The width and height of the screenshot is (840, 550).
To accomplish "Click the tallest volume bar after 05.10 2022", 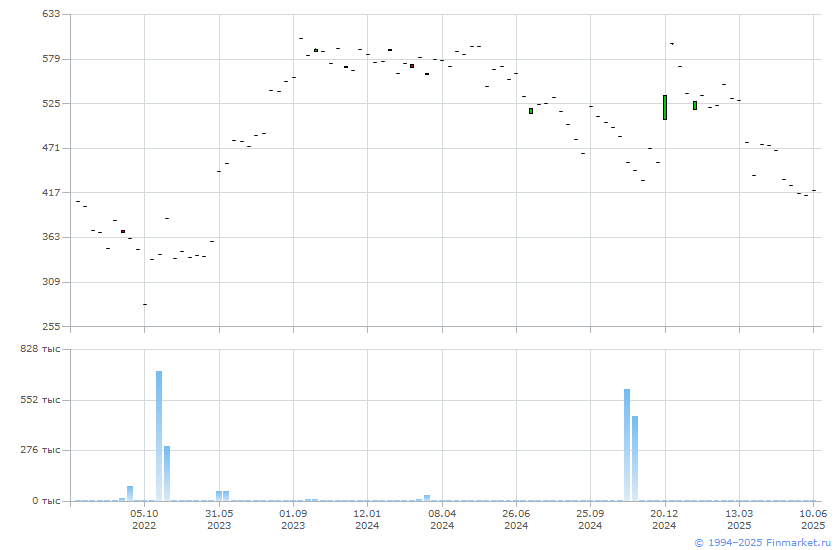I will click(x=159, y=436).
